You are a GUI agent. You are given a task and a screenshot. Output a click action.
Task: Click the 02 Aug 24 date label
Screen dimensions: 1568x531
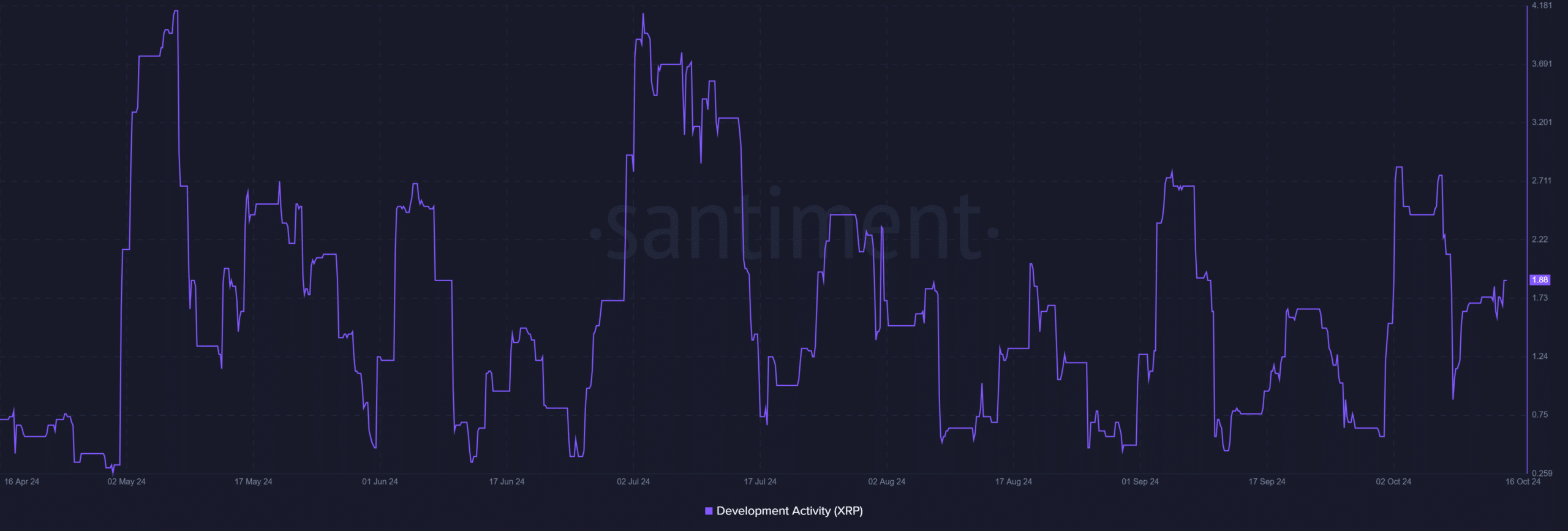coord(886,481)
